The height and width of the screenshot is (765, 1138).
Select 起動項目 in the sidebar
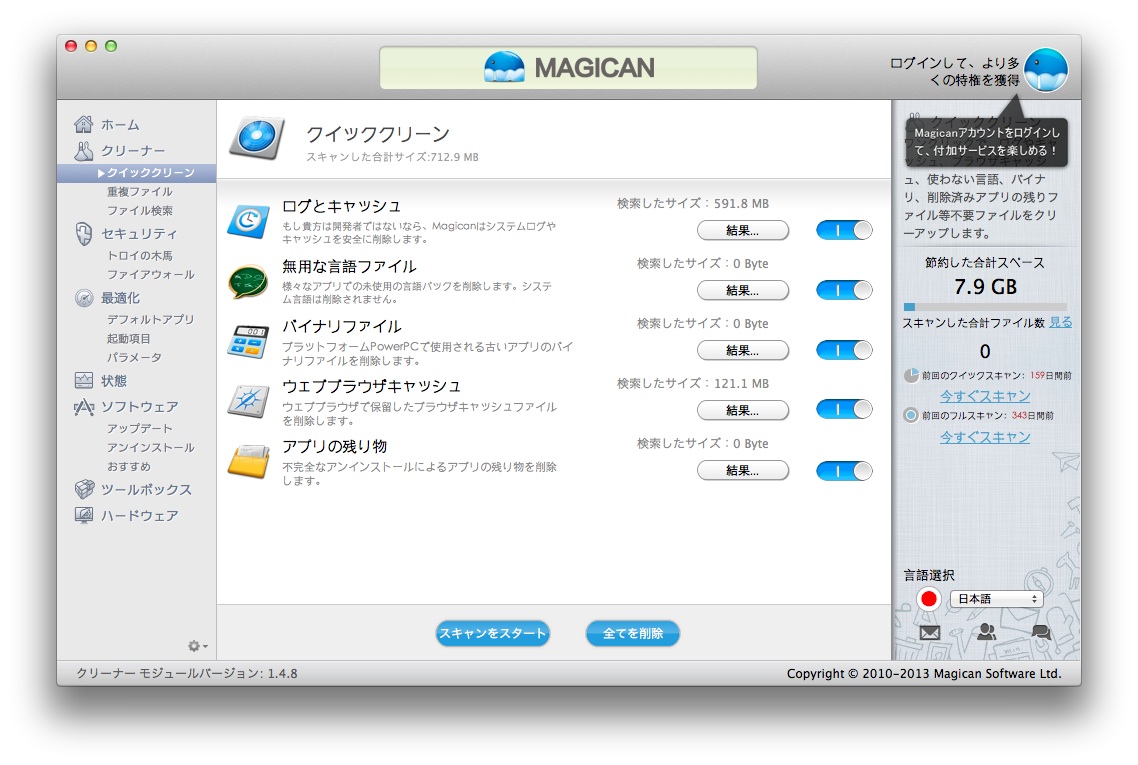click(x=128, y=338)
